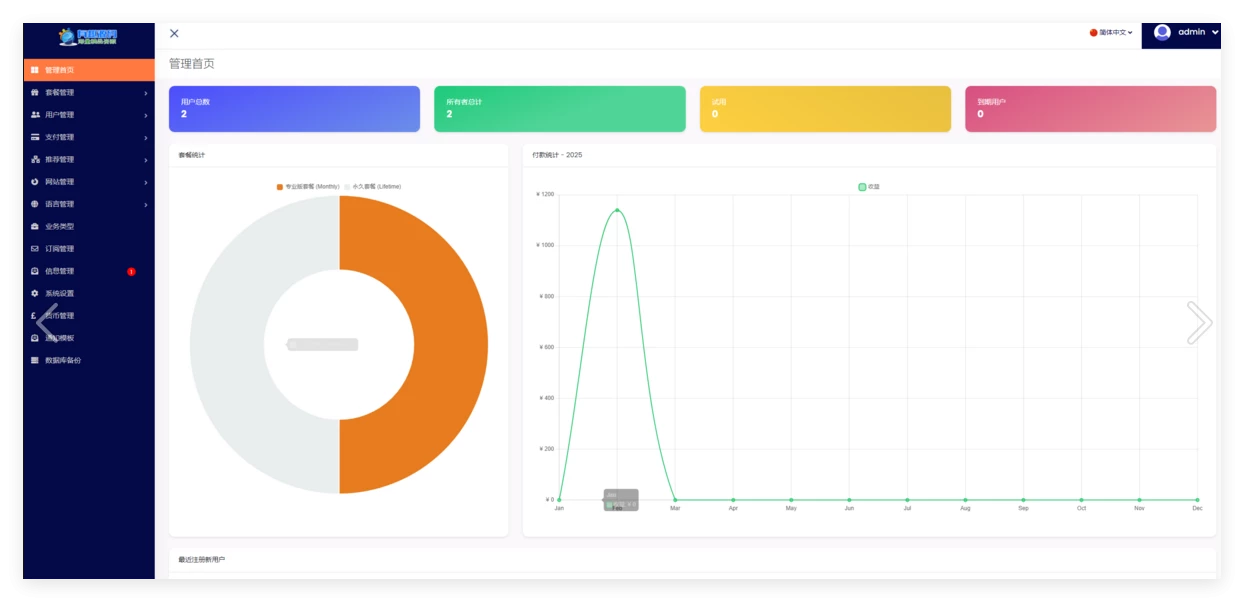Click the 到期用户 pink statistics card
Viewport: 1244px width, 602px height.
click(x=1090, y=109)
